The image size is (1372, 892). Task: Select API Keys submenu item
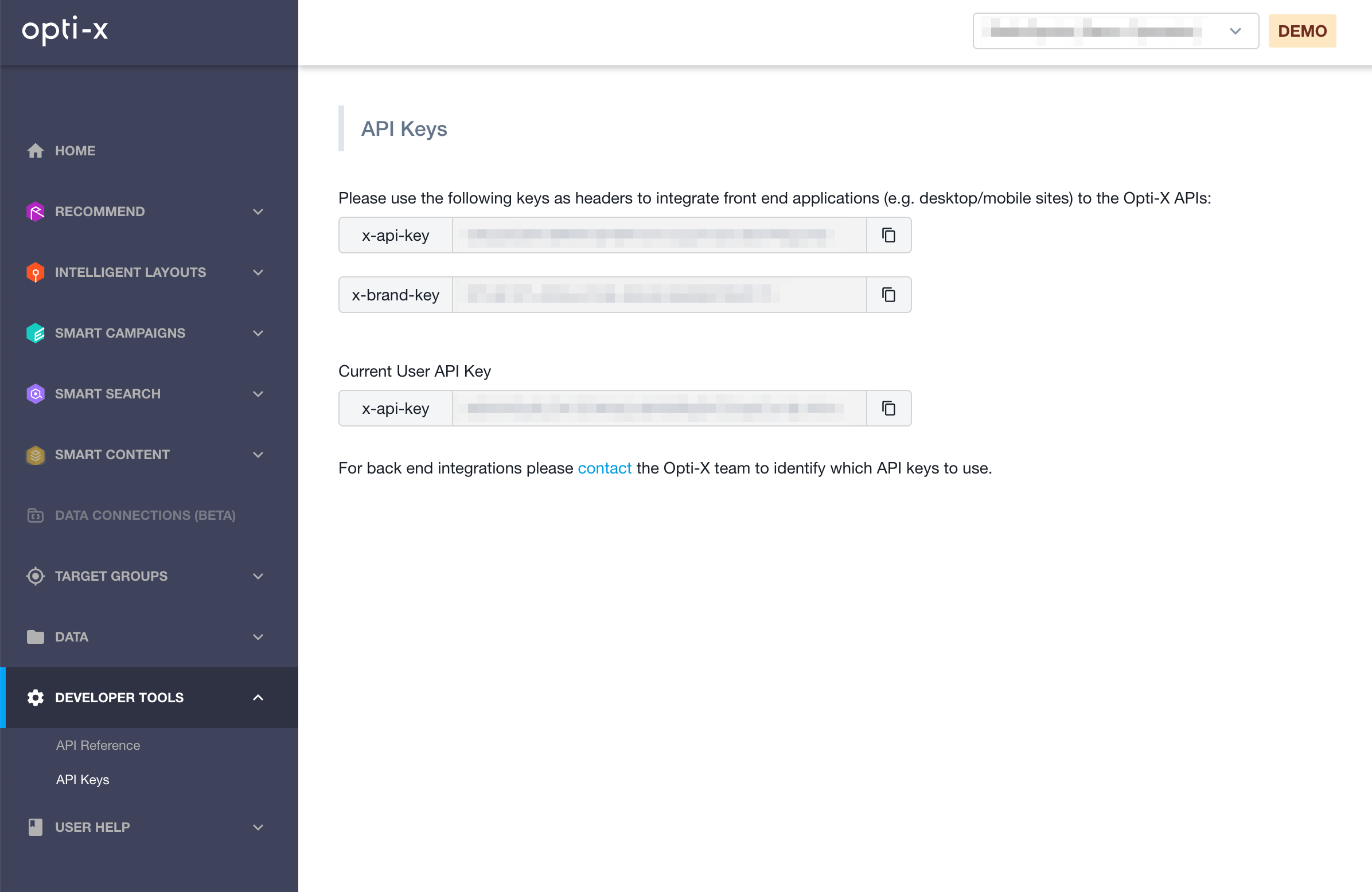click(x=83, y=780)
